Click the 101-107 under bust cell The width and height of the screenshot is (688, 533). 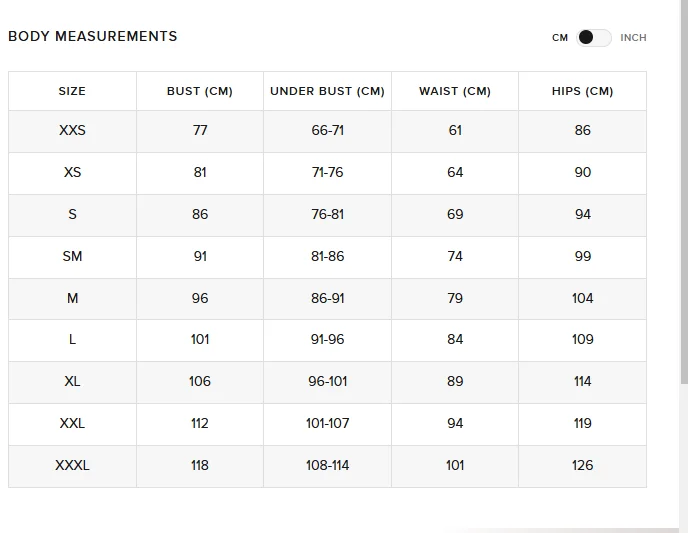click(x=327, y=423)
